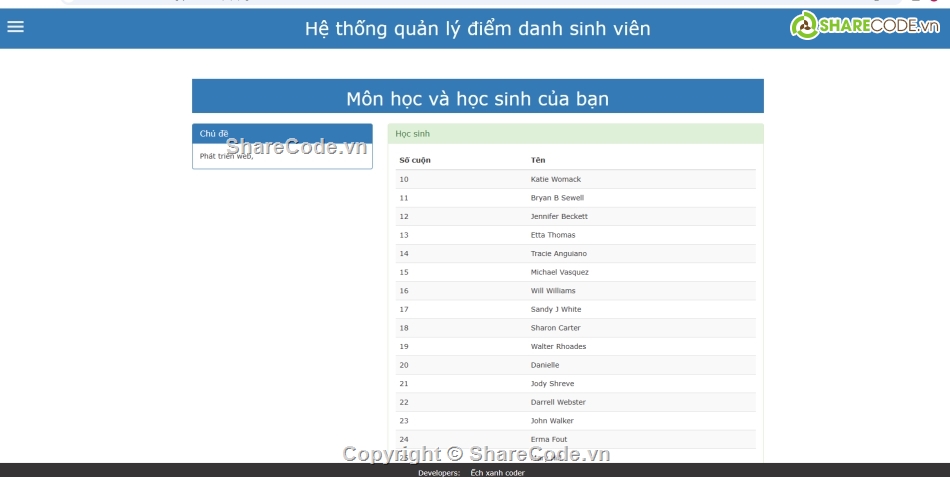Select student name John Walker

(x=552, y=421)
